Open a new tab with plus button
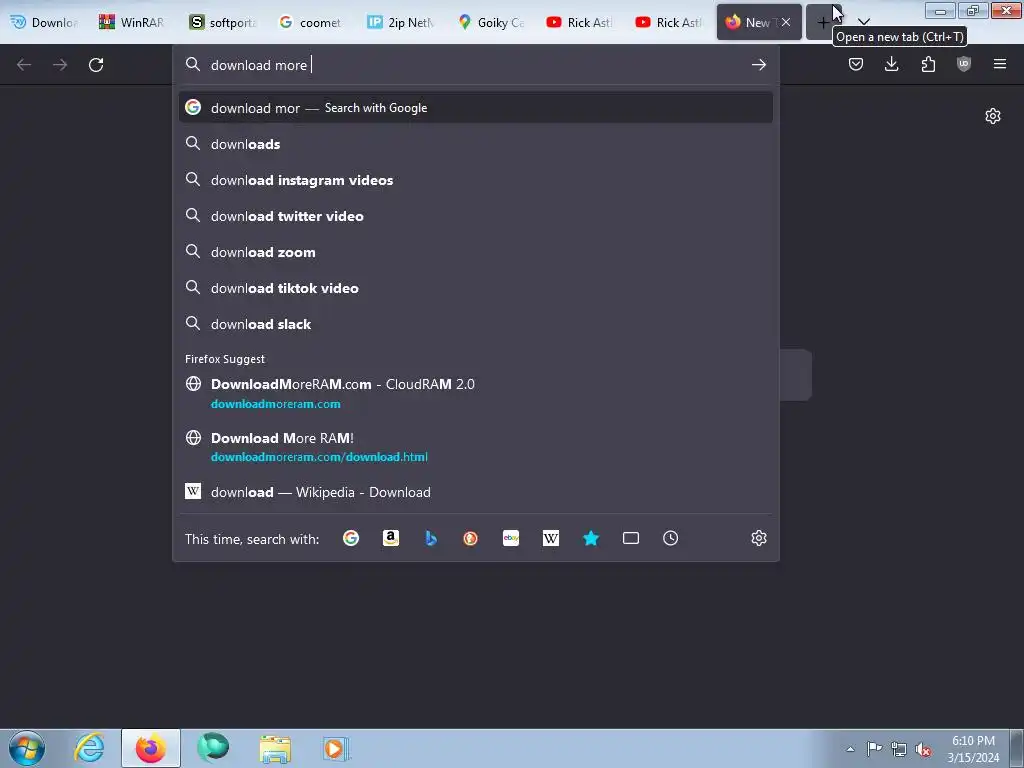The image size is (1024, 768). [x=823, y=22]
